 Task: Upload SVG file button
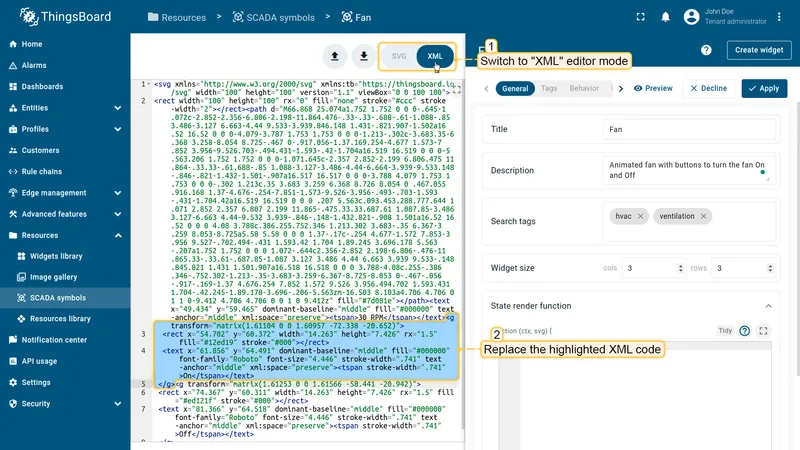(335, 56)
